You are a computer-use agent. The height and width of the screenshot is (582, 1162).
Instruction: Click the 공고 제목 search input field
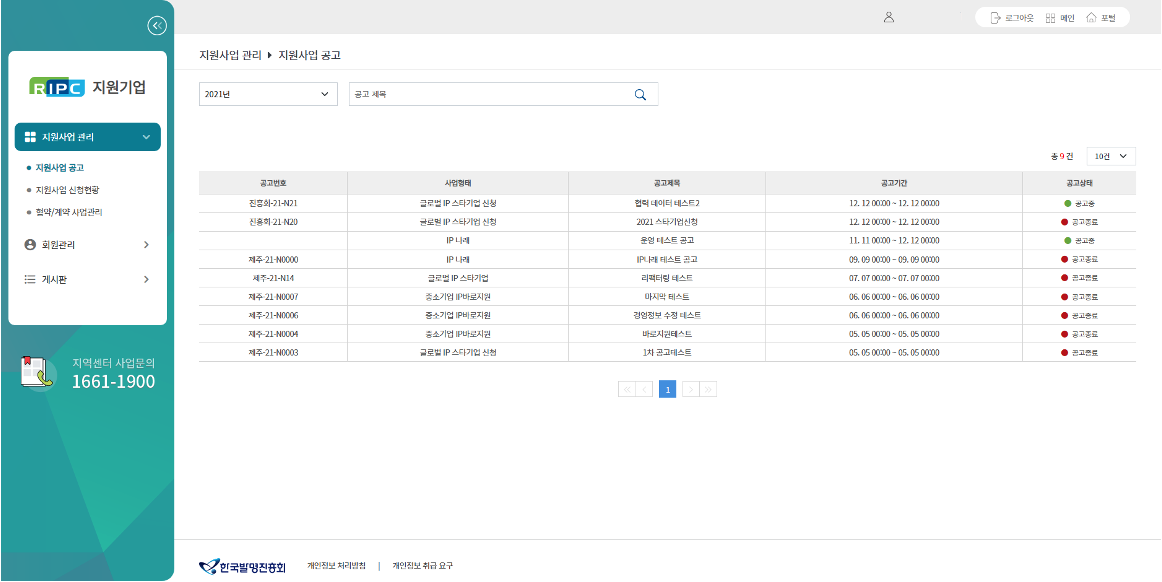(488, 94)
